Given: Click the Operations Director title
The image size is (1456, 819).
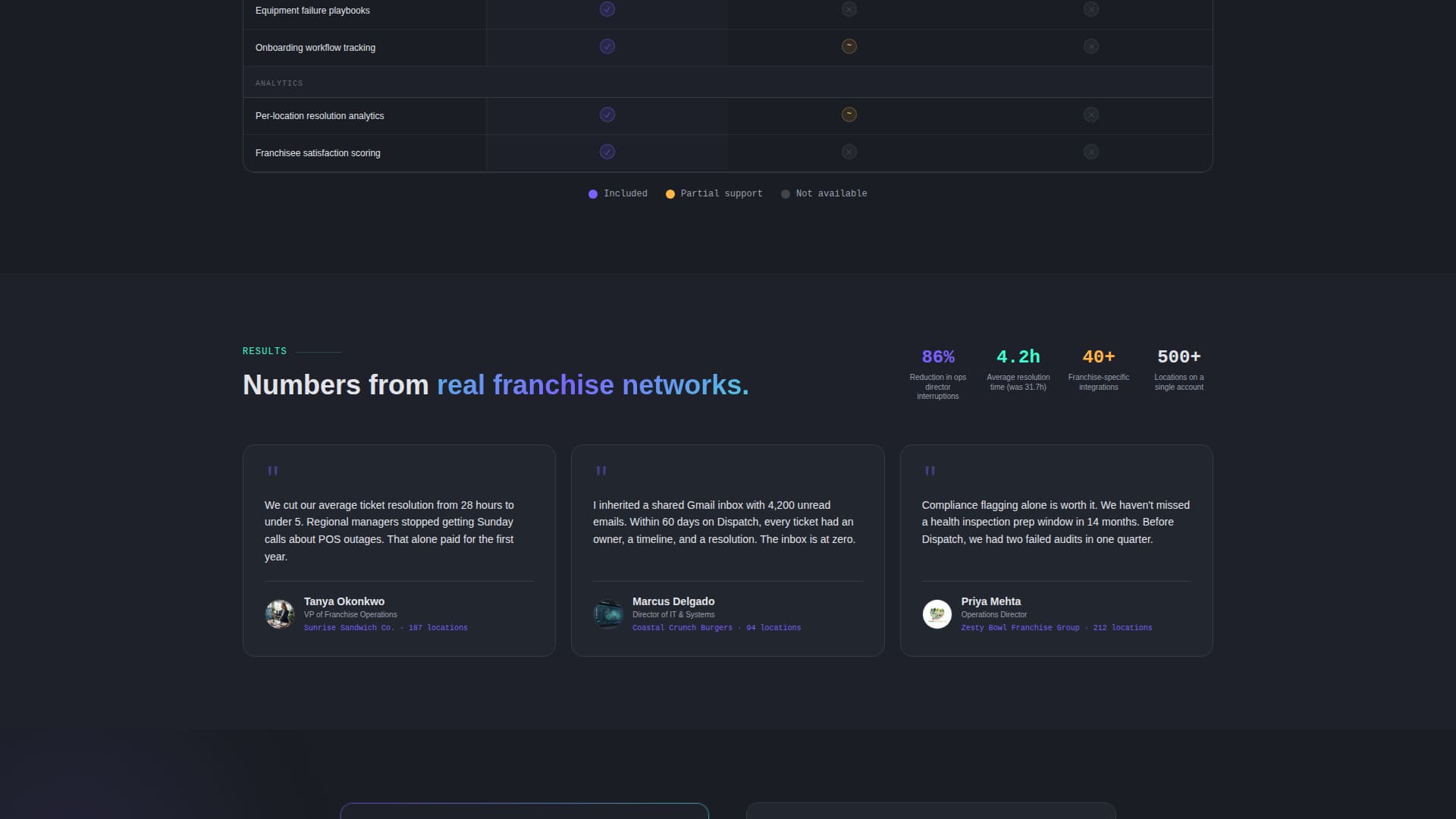Looking at the screenshot, I should pos(994,615).
